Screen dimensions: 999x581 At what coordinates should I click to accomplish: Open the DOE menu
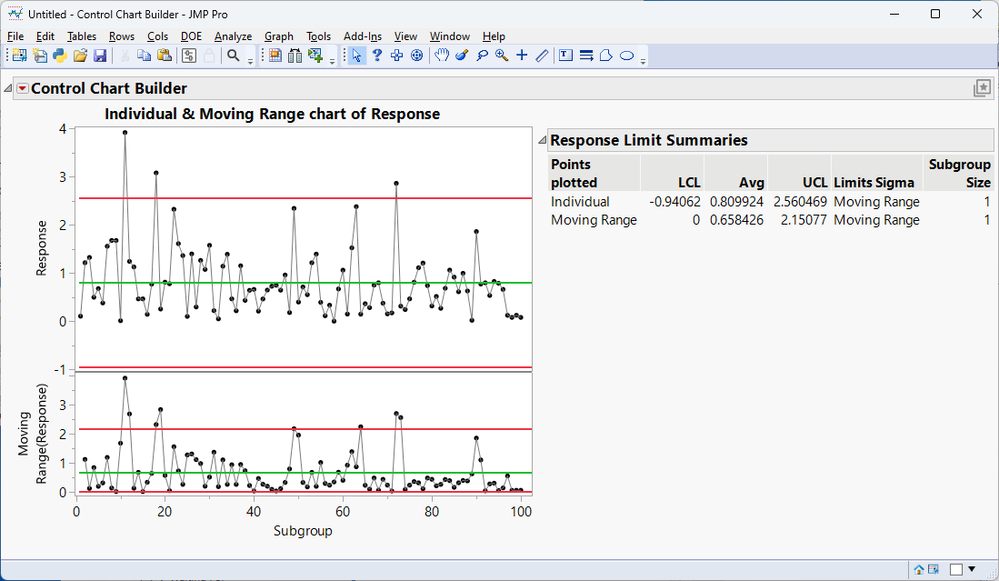click(191, 36)
